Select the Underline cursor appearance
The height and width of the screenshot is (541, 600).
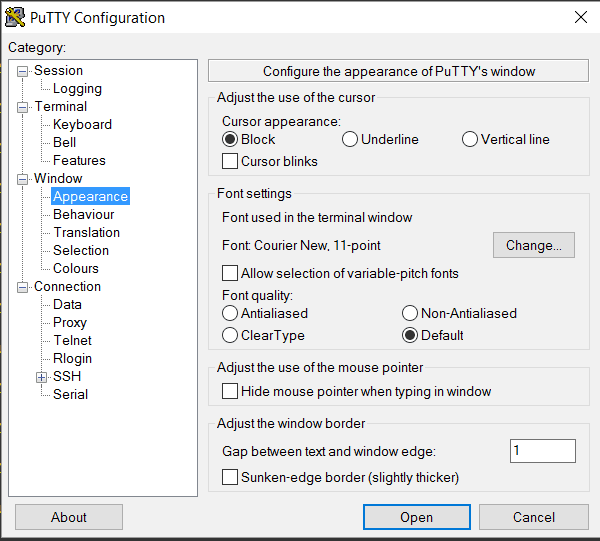pyautogui.click(x=350, y=140)
